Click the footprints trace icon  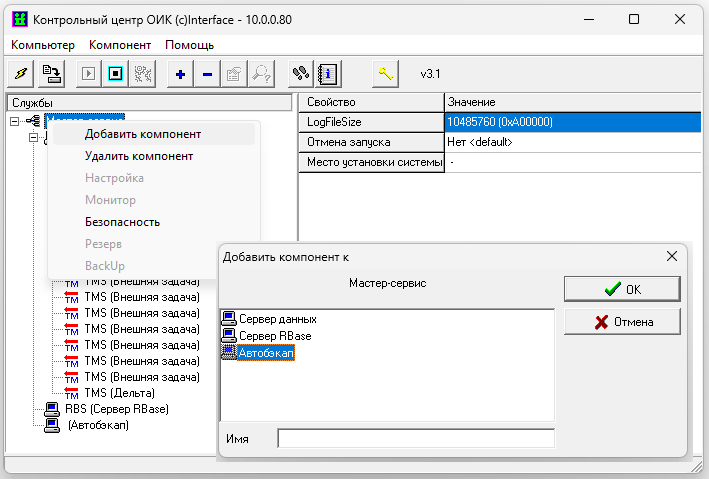pyautogui.click(x=299, y=73)
